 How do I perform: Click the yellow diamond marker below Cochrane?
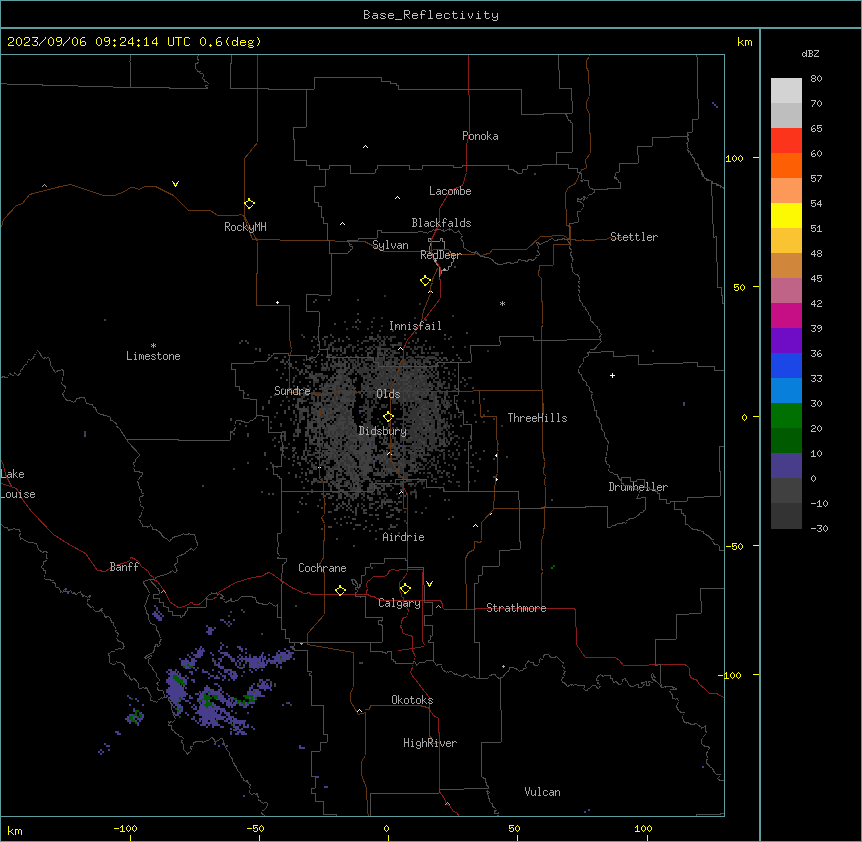(x=340, y=590)
